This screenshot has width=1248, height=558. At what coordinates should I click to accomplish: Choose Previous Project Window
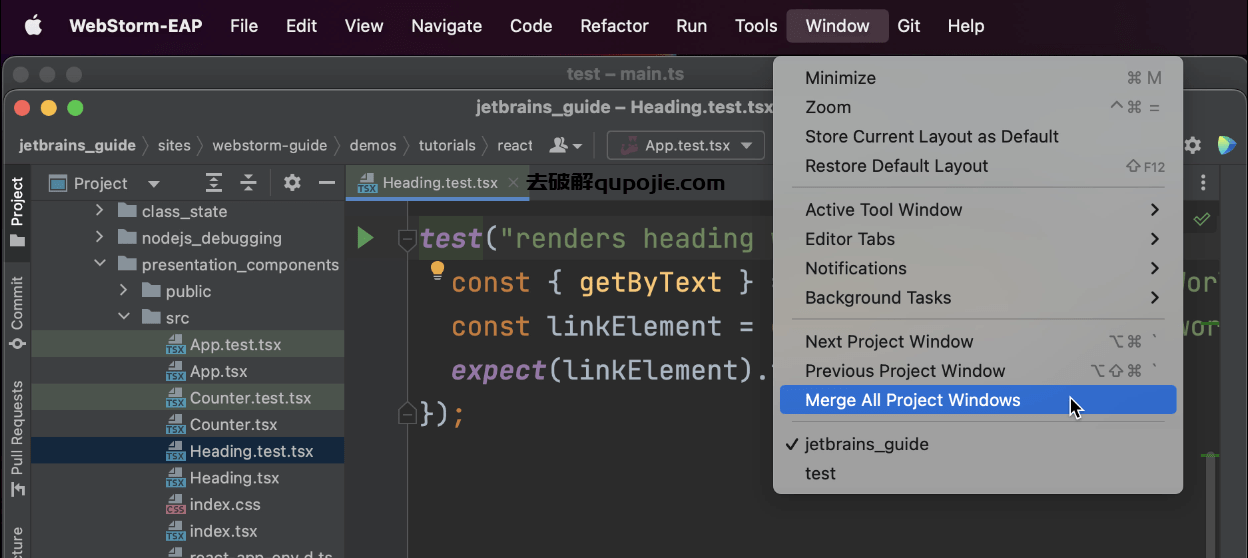coord(978,371)
